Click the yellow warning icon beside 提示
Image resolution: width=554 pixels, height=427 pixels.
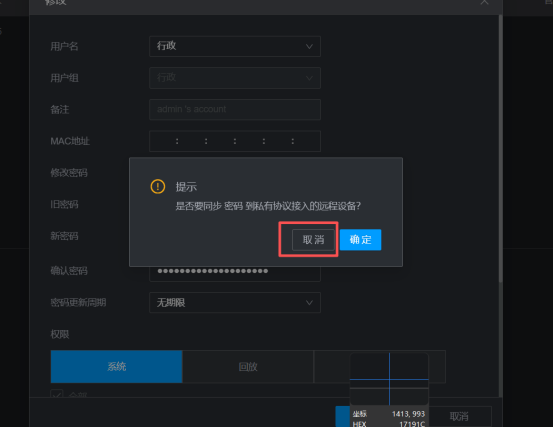tap(158, 186)
